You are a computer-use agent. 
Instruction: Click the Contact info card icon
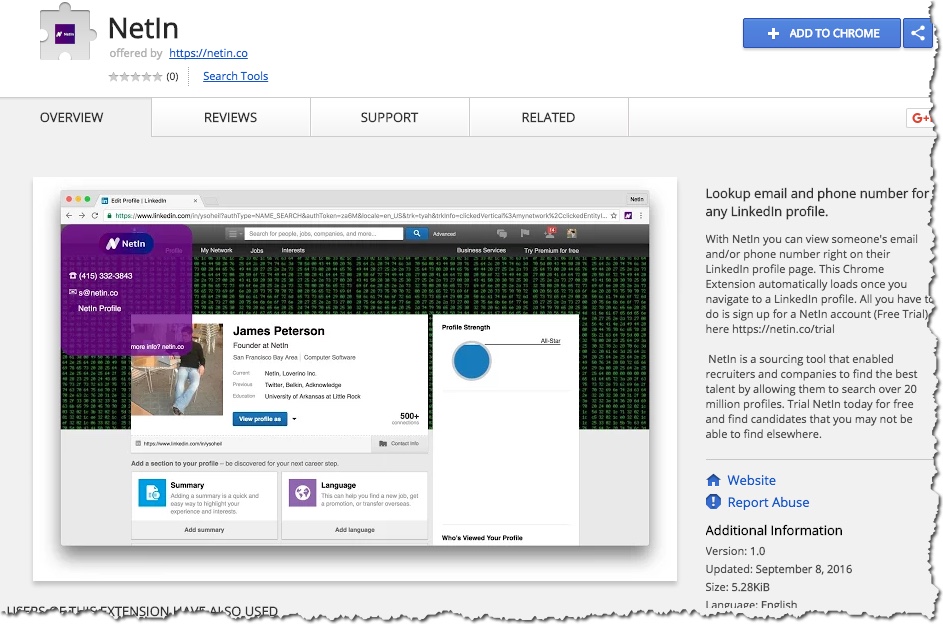tap(384, 443)
